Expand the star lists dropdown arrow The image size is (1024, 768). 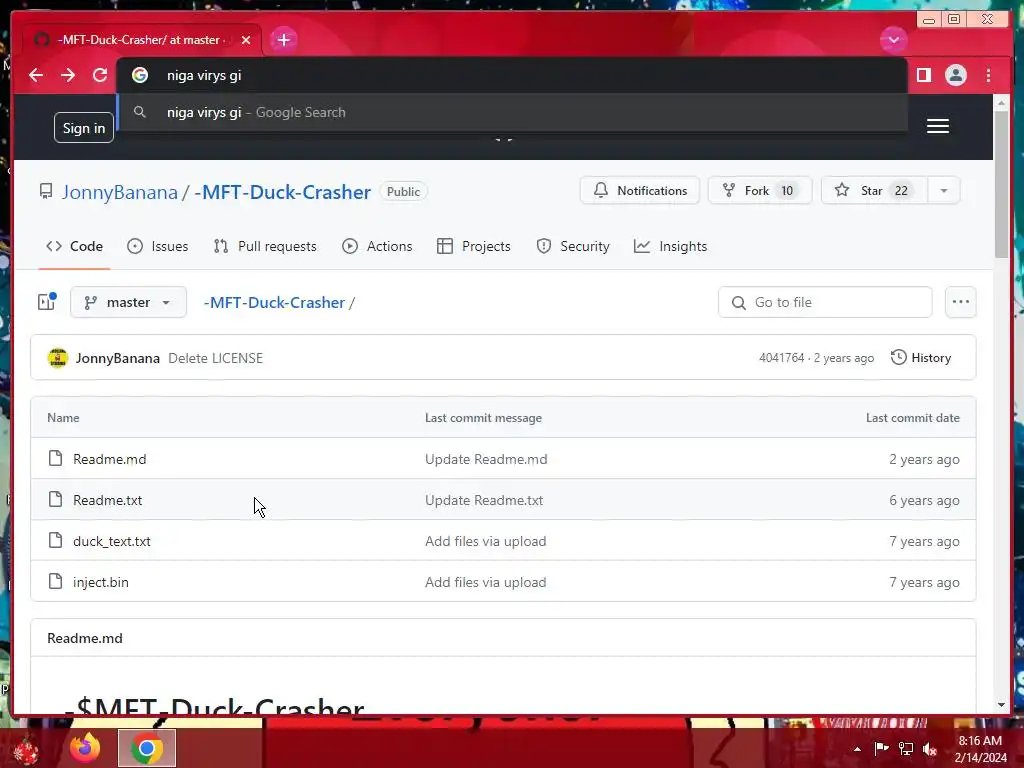click(944, 191)
